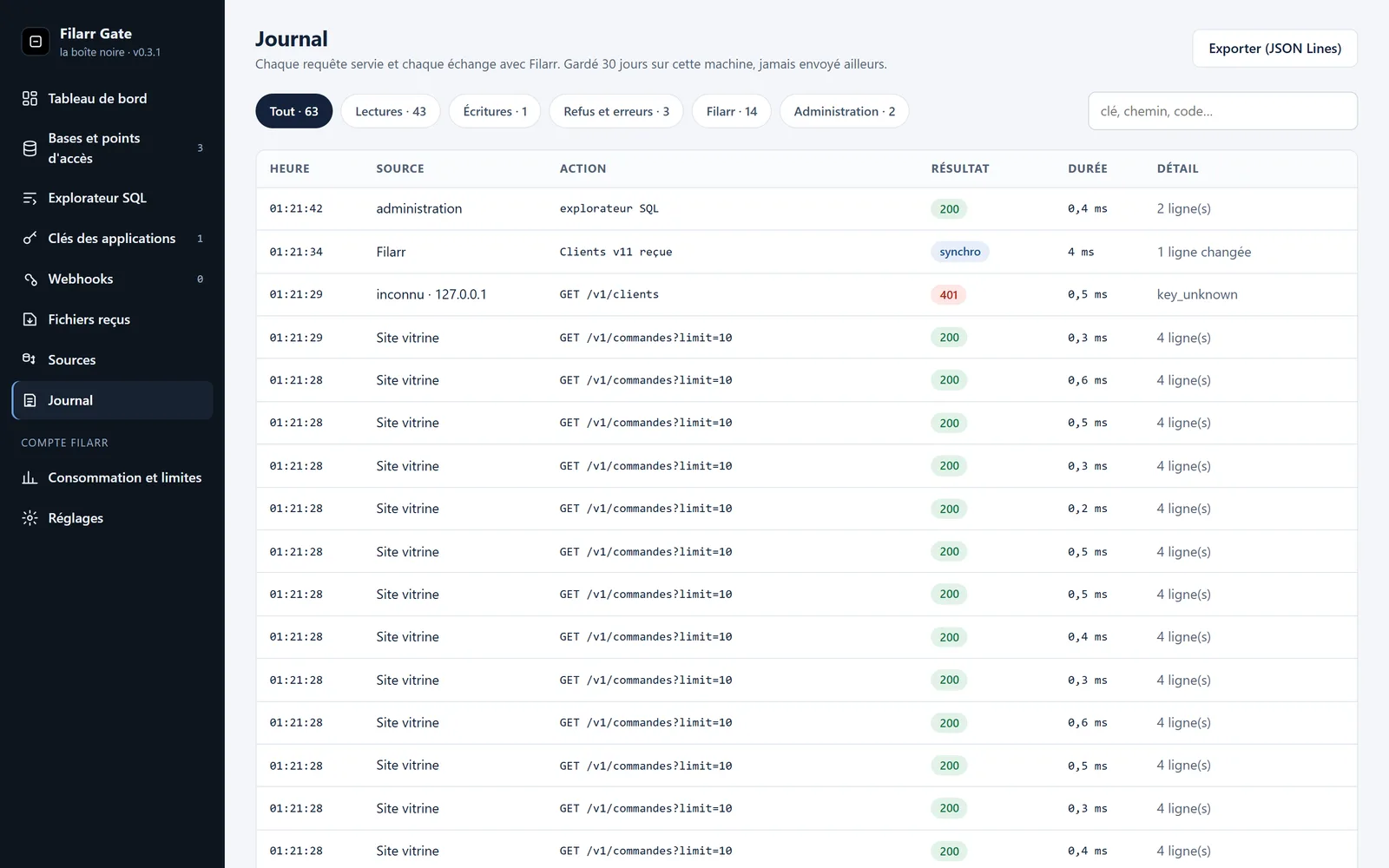
Task: Open Tableau de bord page
Action: pos(113,99)
